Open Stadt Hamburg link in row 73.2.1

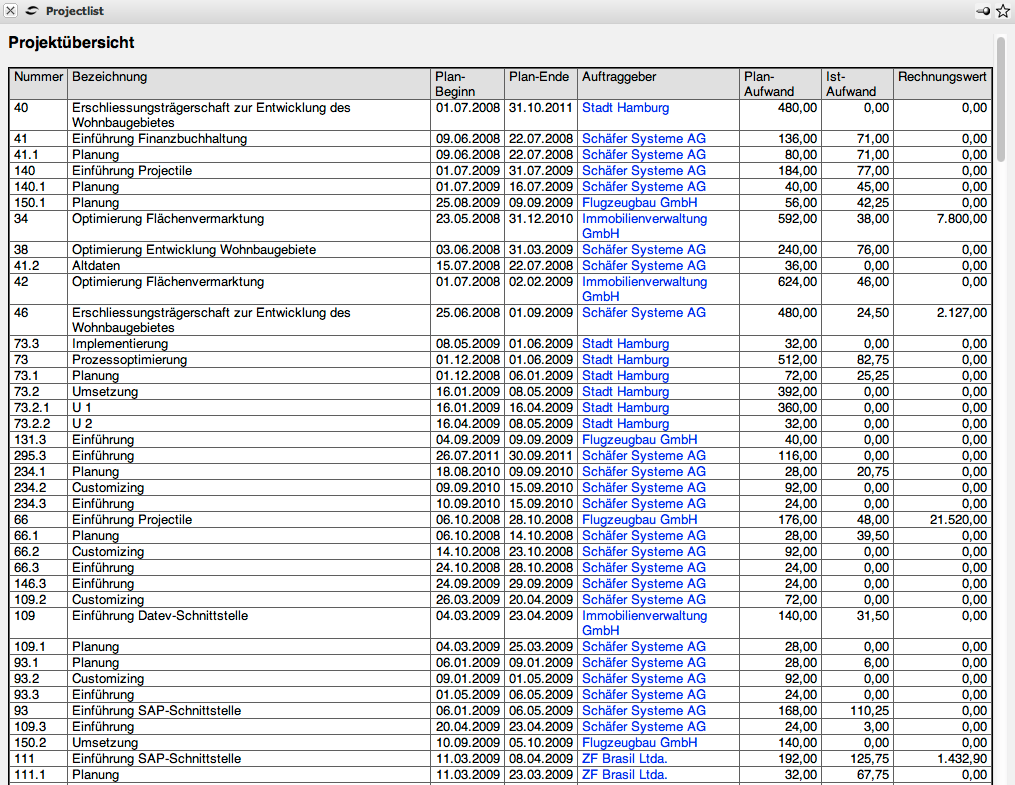click(x=625, y=408)
